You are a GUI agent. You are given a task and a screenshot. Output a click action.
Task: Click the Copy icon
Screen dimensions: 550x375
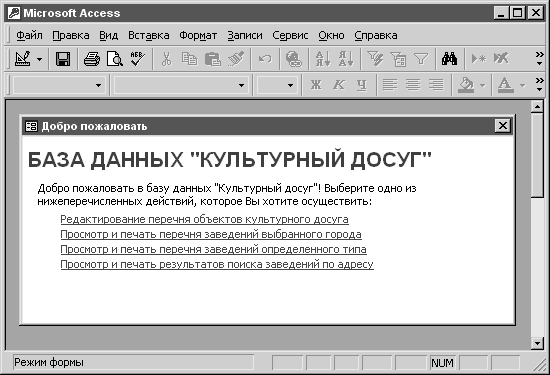coord(189,59)
